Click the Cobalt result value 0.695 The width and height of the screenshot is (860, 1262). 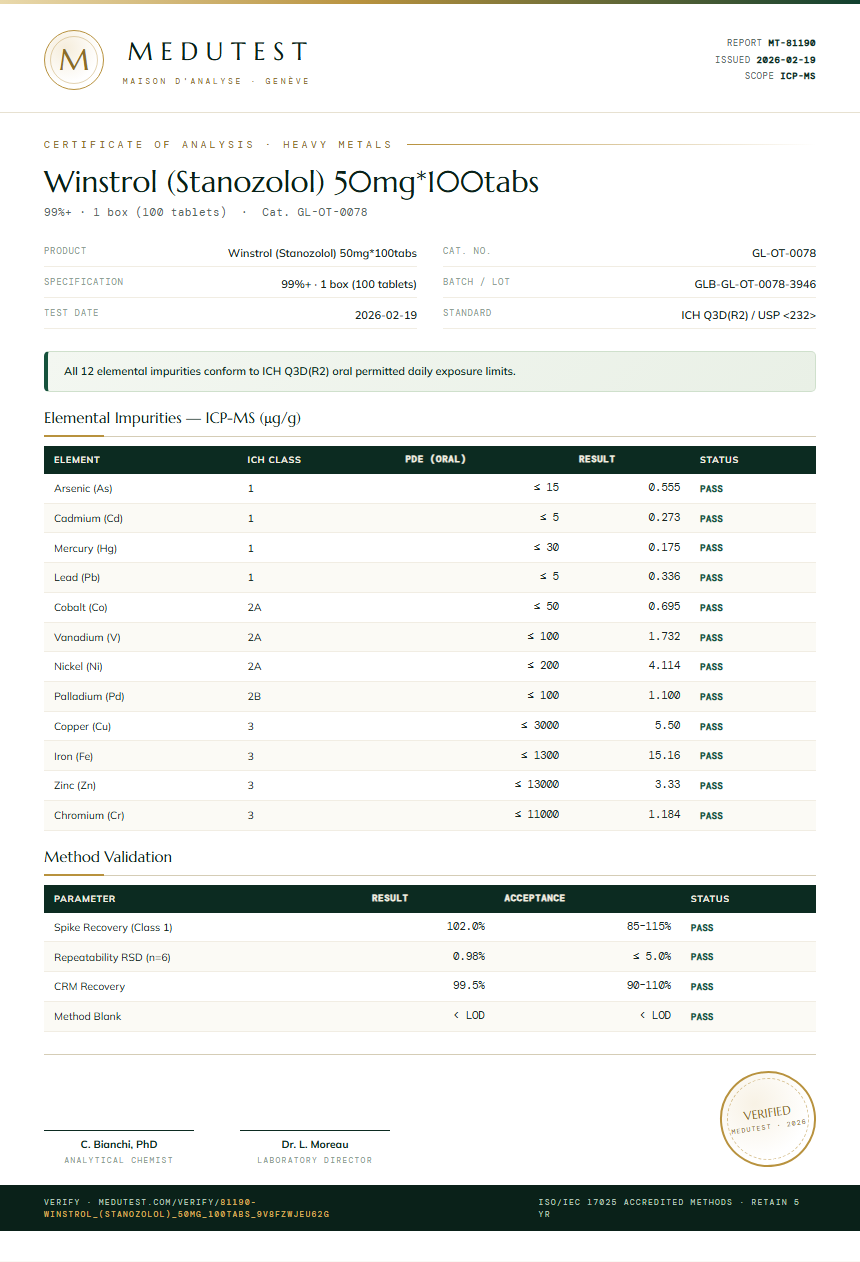pos(664,607)
